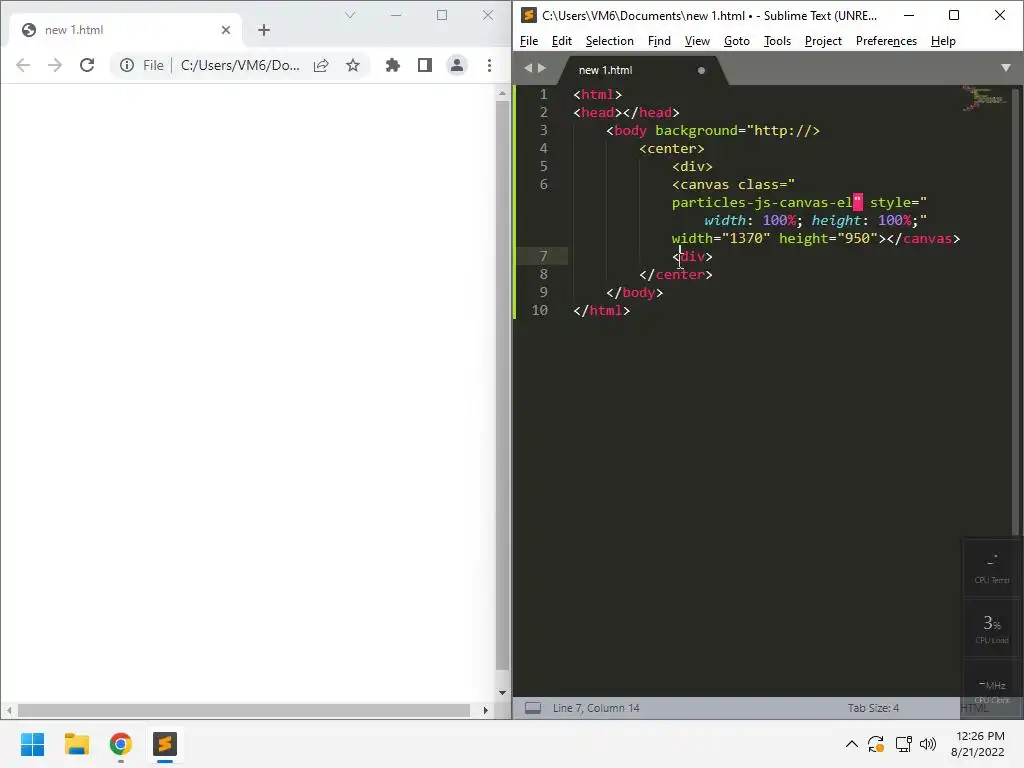1024x768 pixels.
Task: Click Chrome vertical scrollbar track
Action: (502, 392)
